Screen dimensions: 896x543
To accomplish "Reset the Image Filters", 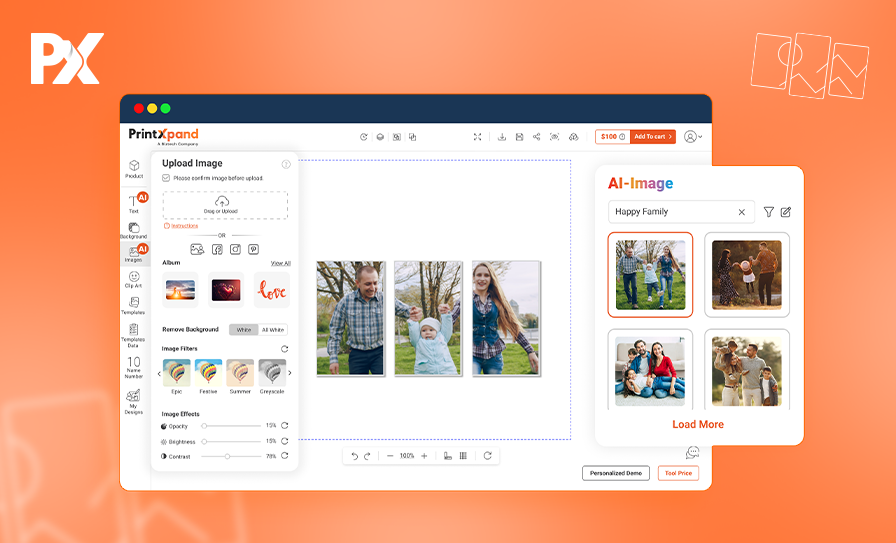I will [x=285, y=349].
